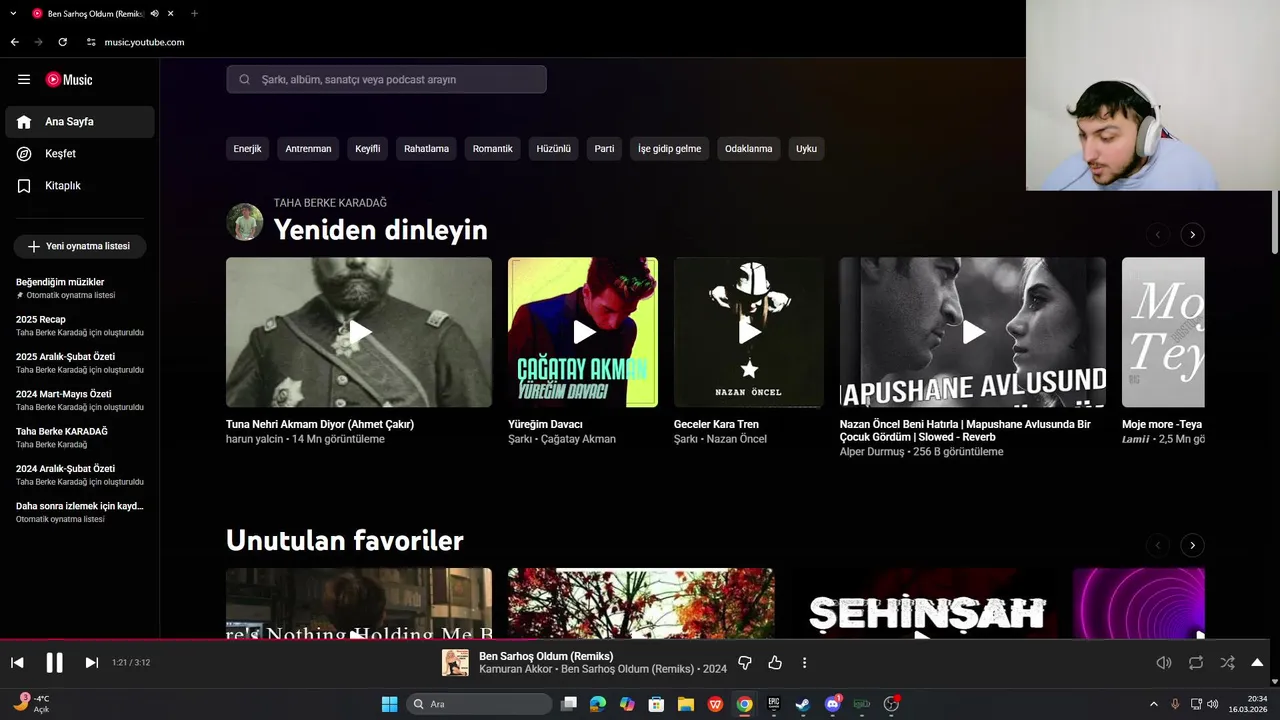Select the Antrenman mood chip
Viewport: 1280px width, 720px height.
pos(308,149)
